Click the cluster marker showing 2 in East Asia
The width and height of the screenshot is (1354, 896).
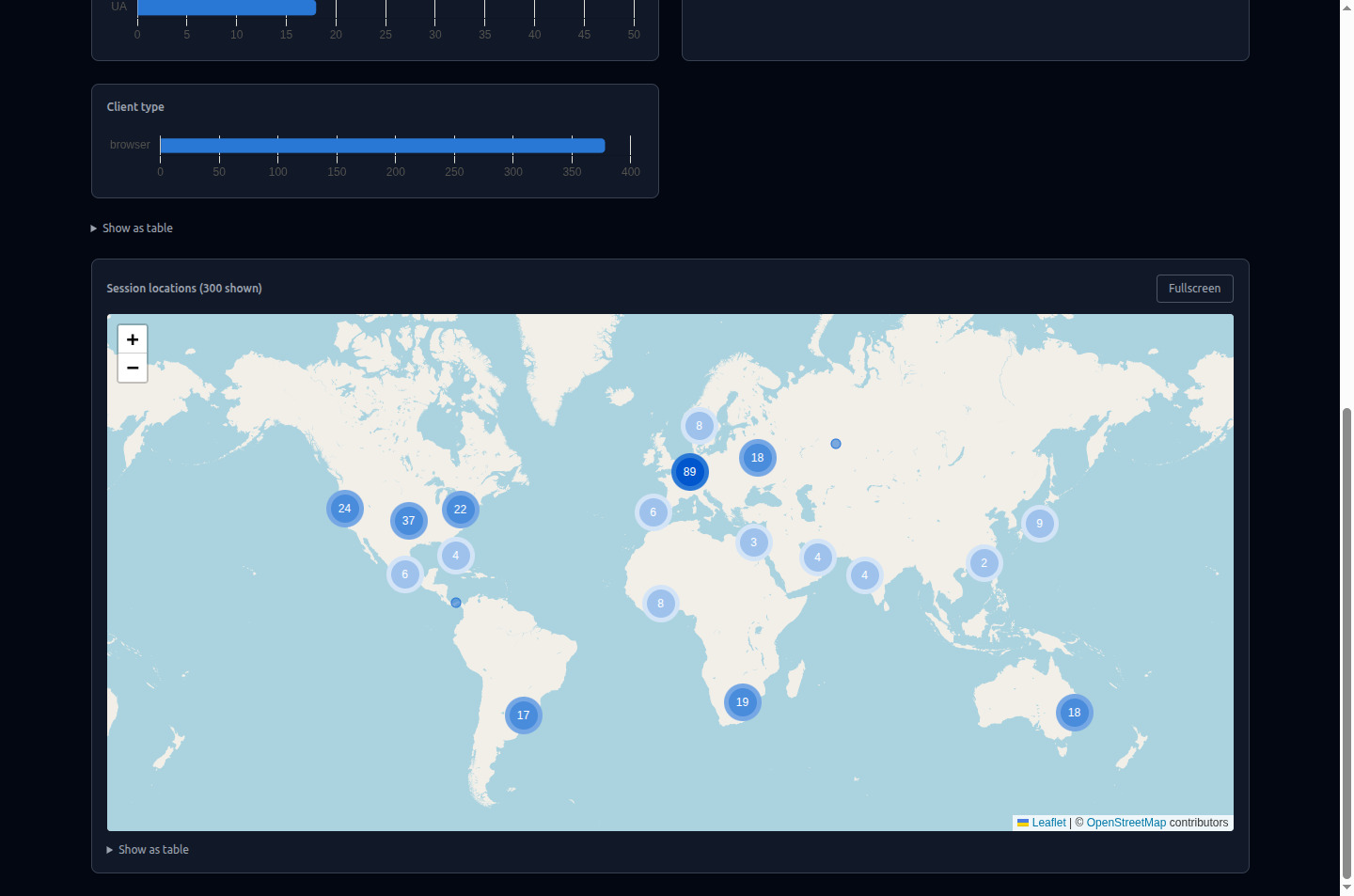984,563
